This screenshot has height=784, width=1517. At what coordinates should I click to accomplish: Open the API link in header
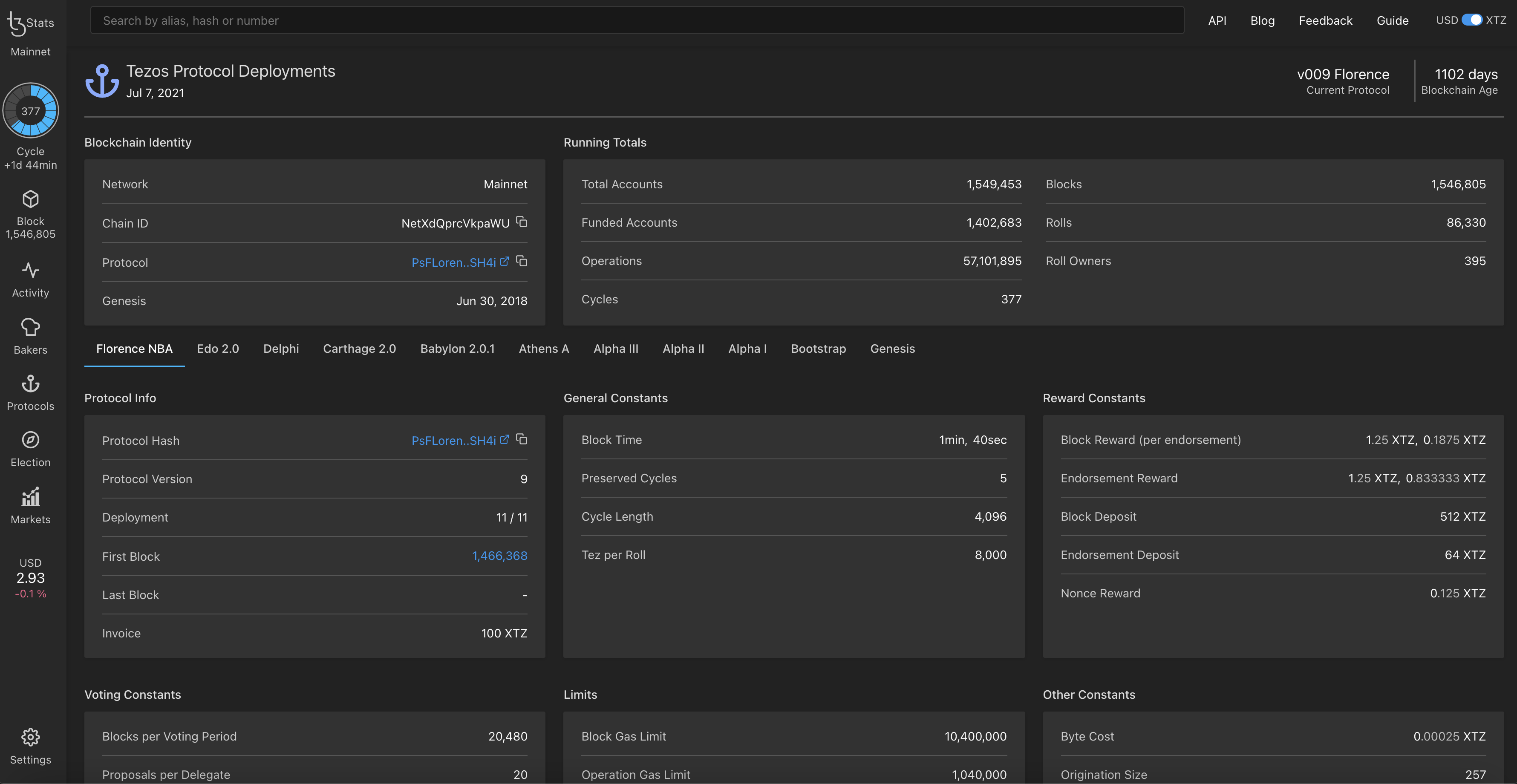(1216, 20)
